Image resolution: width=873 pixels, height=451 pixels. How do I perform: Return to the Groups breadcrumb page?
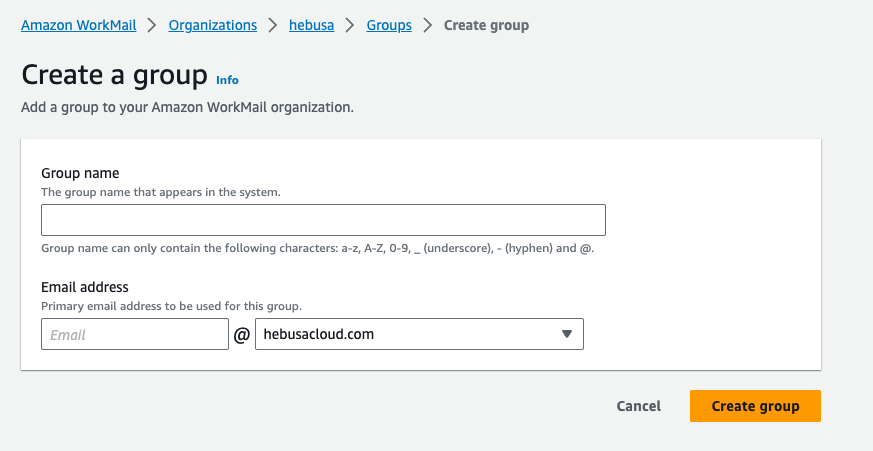click(389, 25)
